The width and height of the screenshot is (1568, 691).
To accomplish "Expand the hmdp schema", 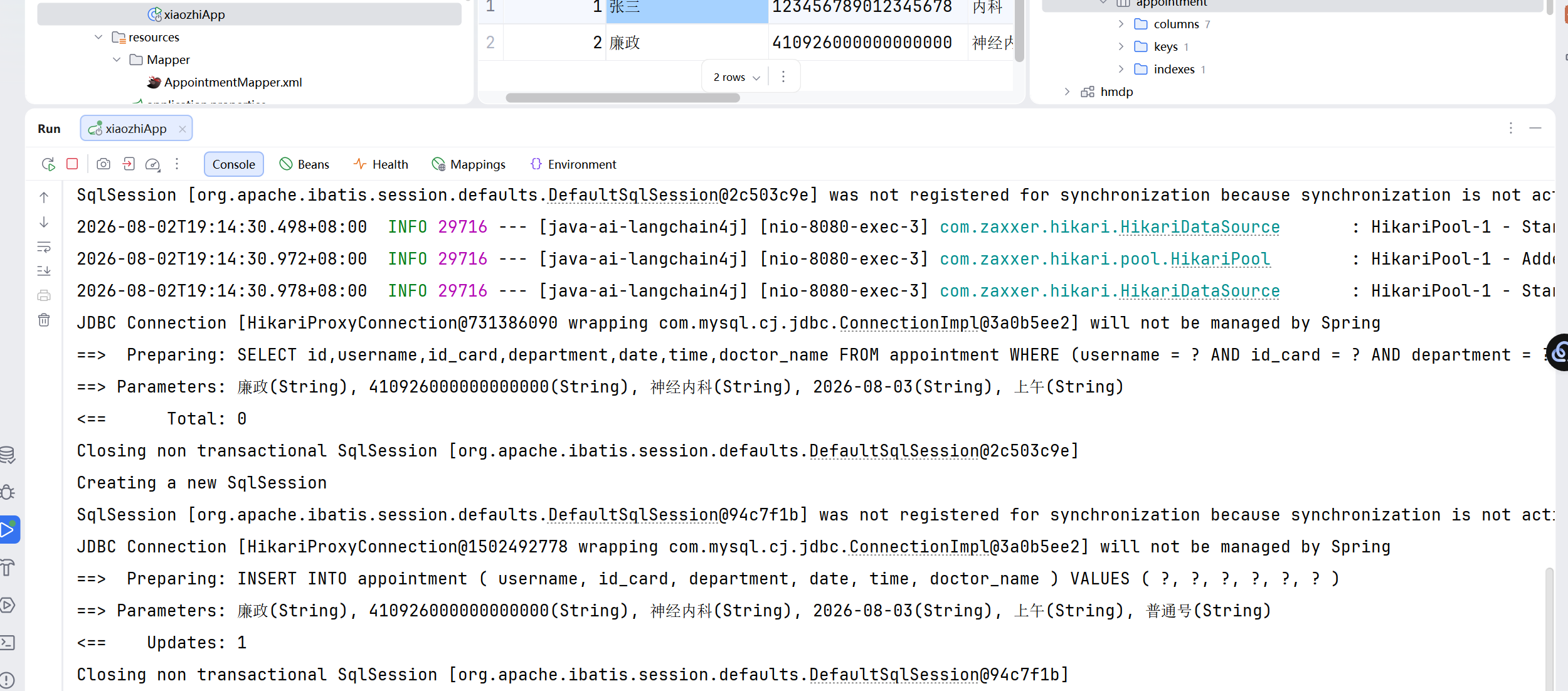I will [x=1067, y=92].
